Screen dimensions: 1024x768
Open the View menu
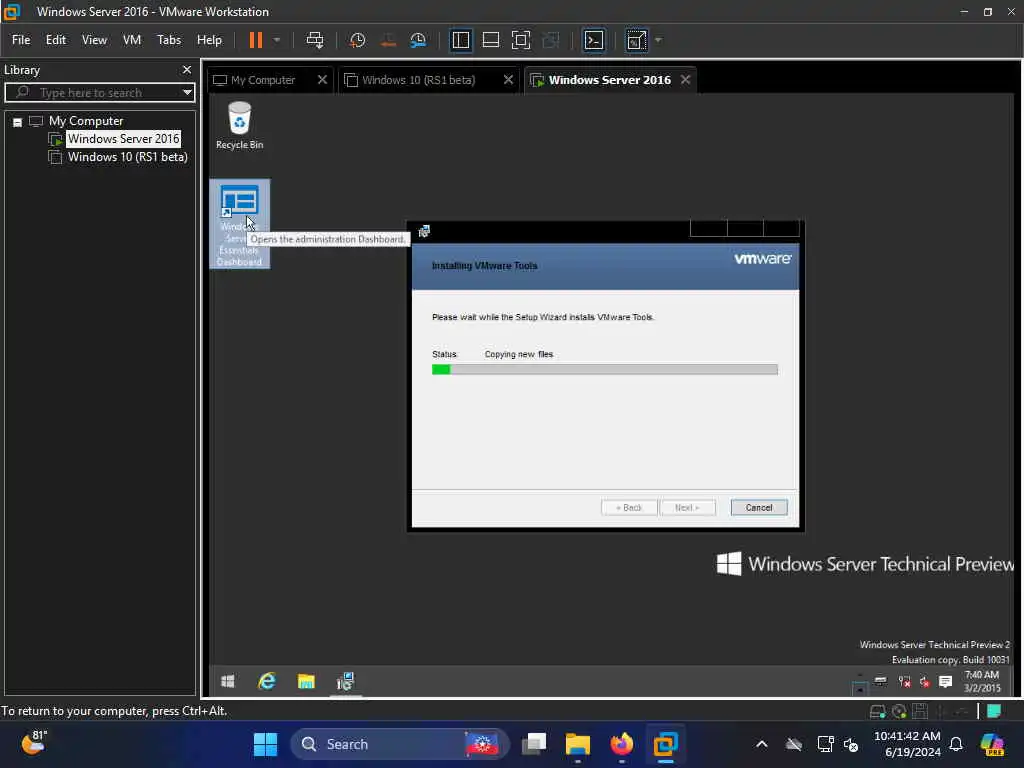94,40
